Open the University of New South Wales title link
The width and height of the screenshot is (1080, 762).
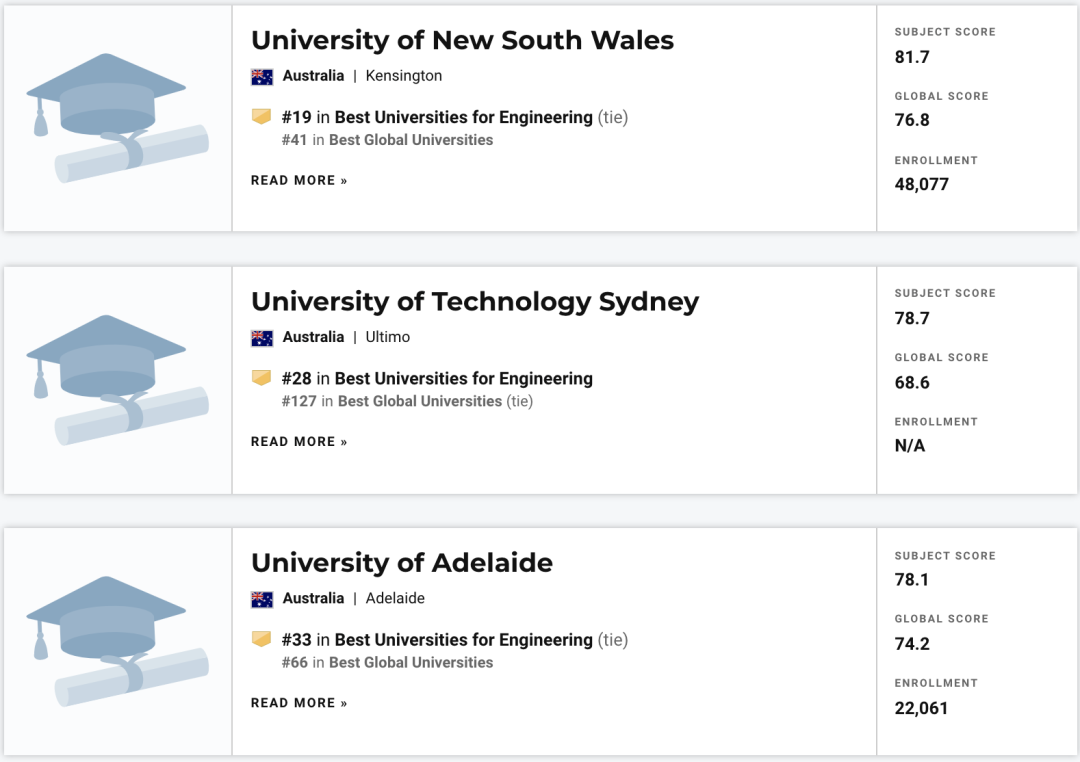tap(462, 40)
